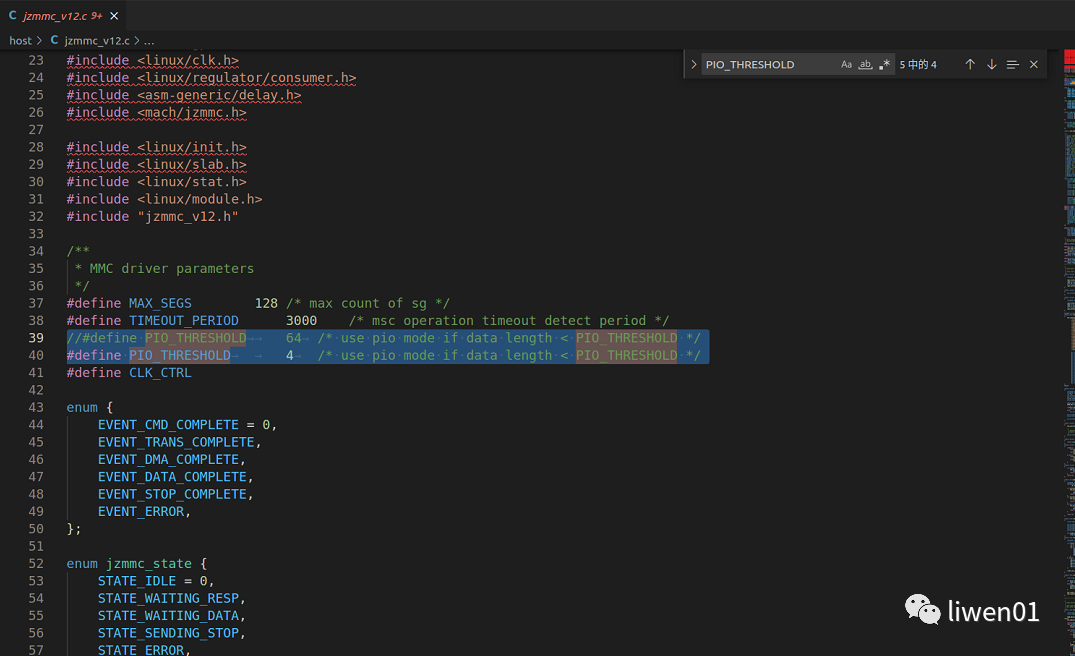Click jzmmc_v12.c in the breadcrumb path
The height and width of the screenshot is (656, 1075).
pos(96,41)
